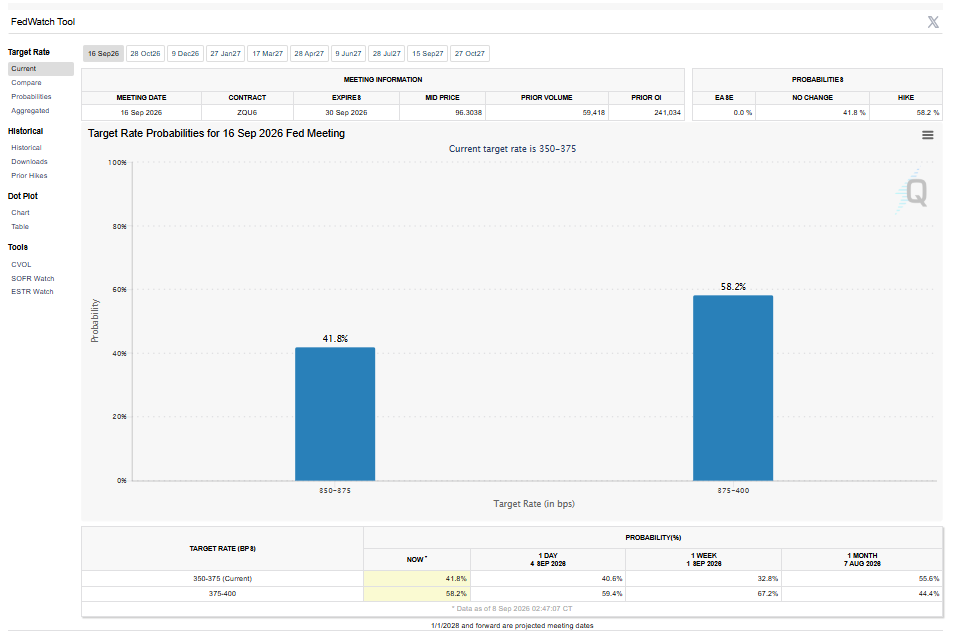Click the 96.3038 mid price cell

442,113
